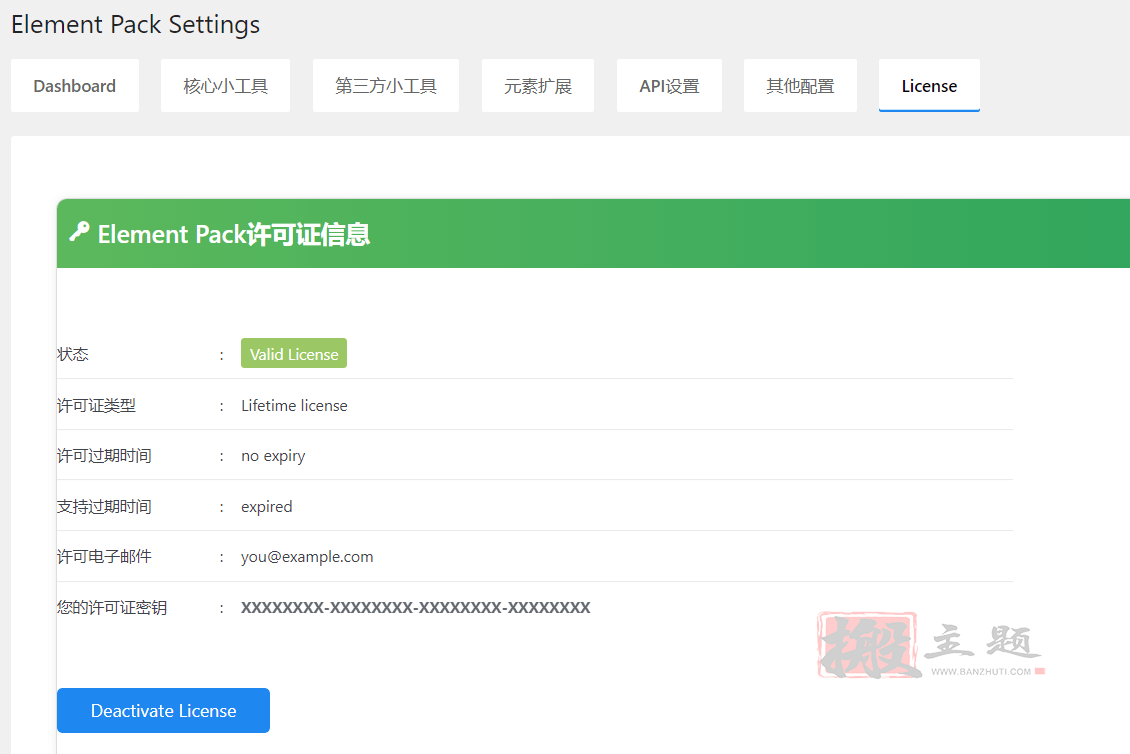Click the key icon in the green header
This screenshot has height=754, width=1130.
point(79,232)
